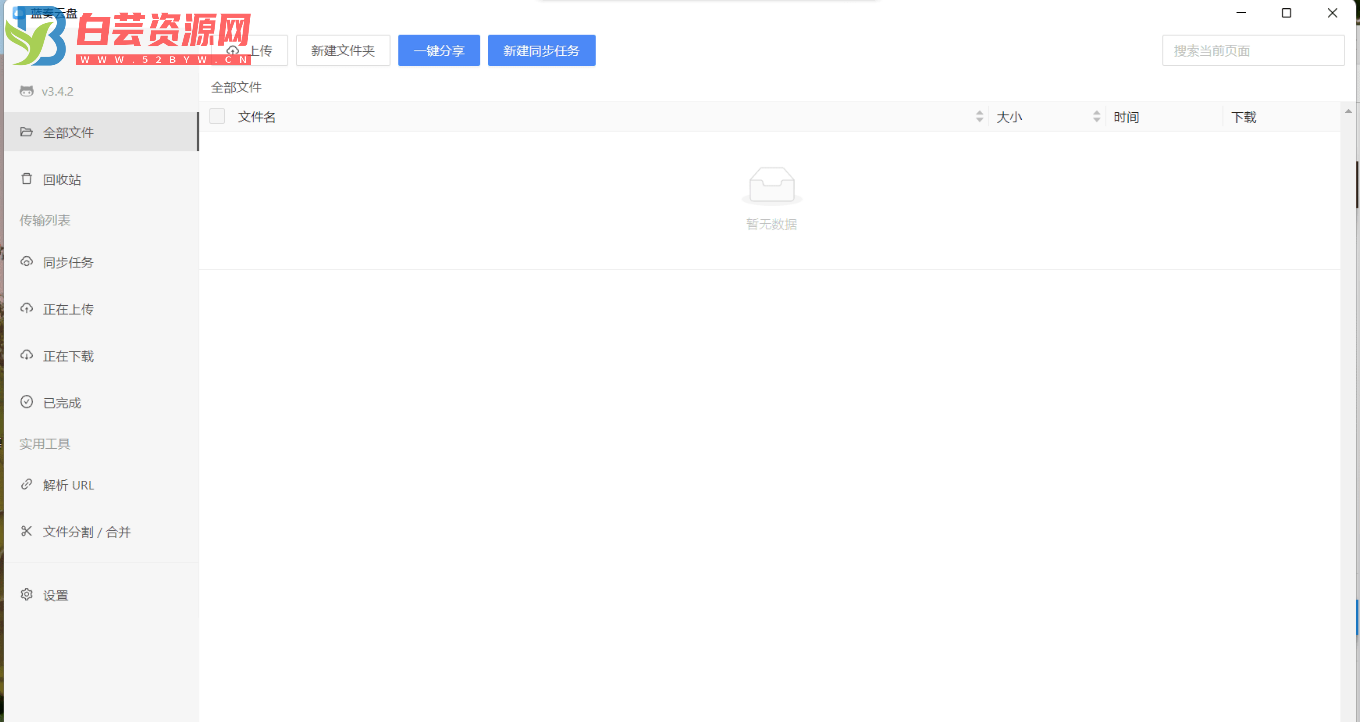Click the 下载 column header

click(1244, 117)
